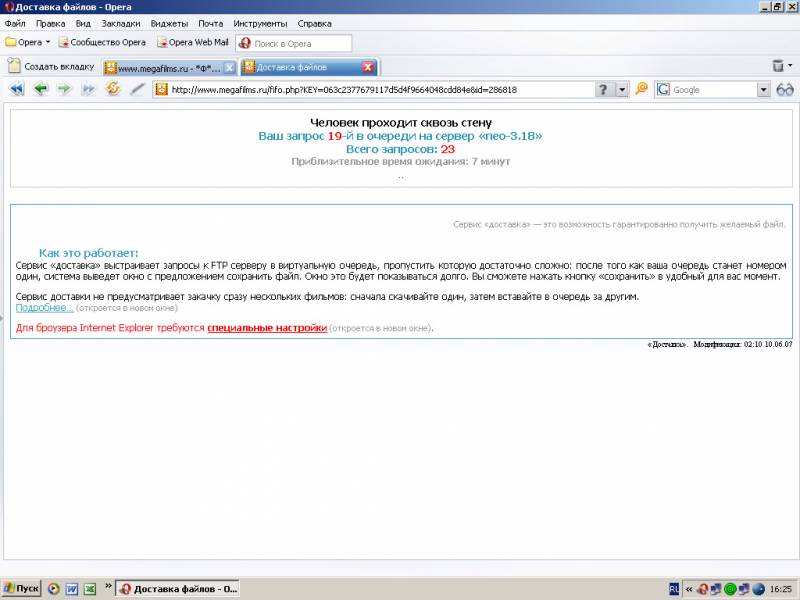The image size is (800, 600).
Task: Open the специальные настройки link
Action: (267, 328)
